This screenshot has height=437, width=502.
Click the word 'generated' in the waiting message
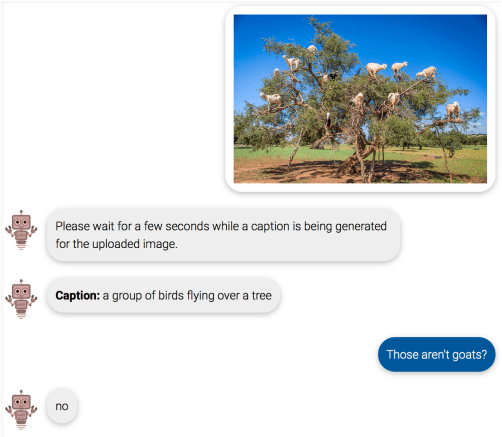pyautogui.click(x=361, y=227)
